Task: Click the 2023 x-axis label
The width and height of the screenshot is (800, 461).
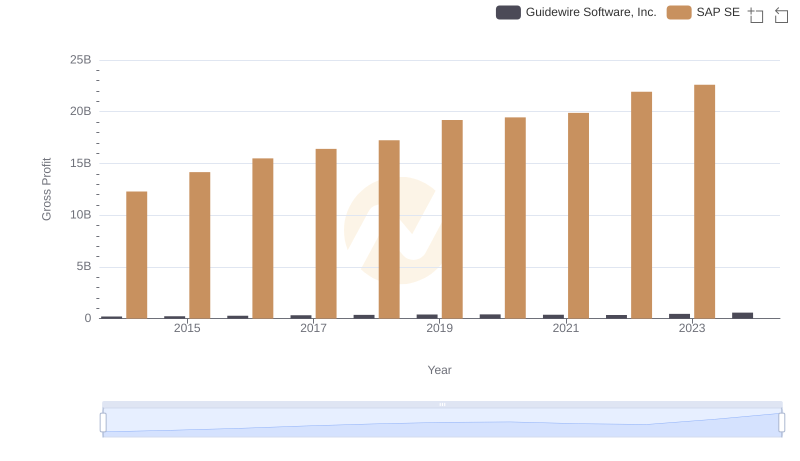Action: click(x=692, y=328)
